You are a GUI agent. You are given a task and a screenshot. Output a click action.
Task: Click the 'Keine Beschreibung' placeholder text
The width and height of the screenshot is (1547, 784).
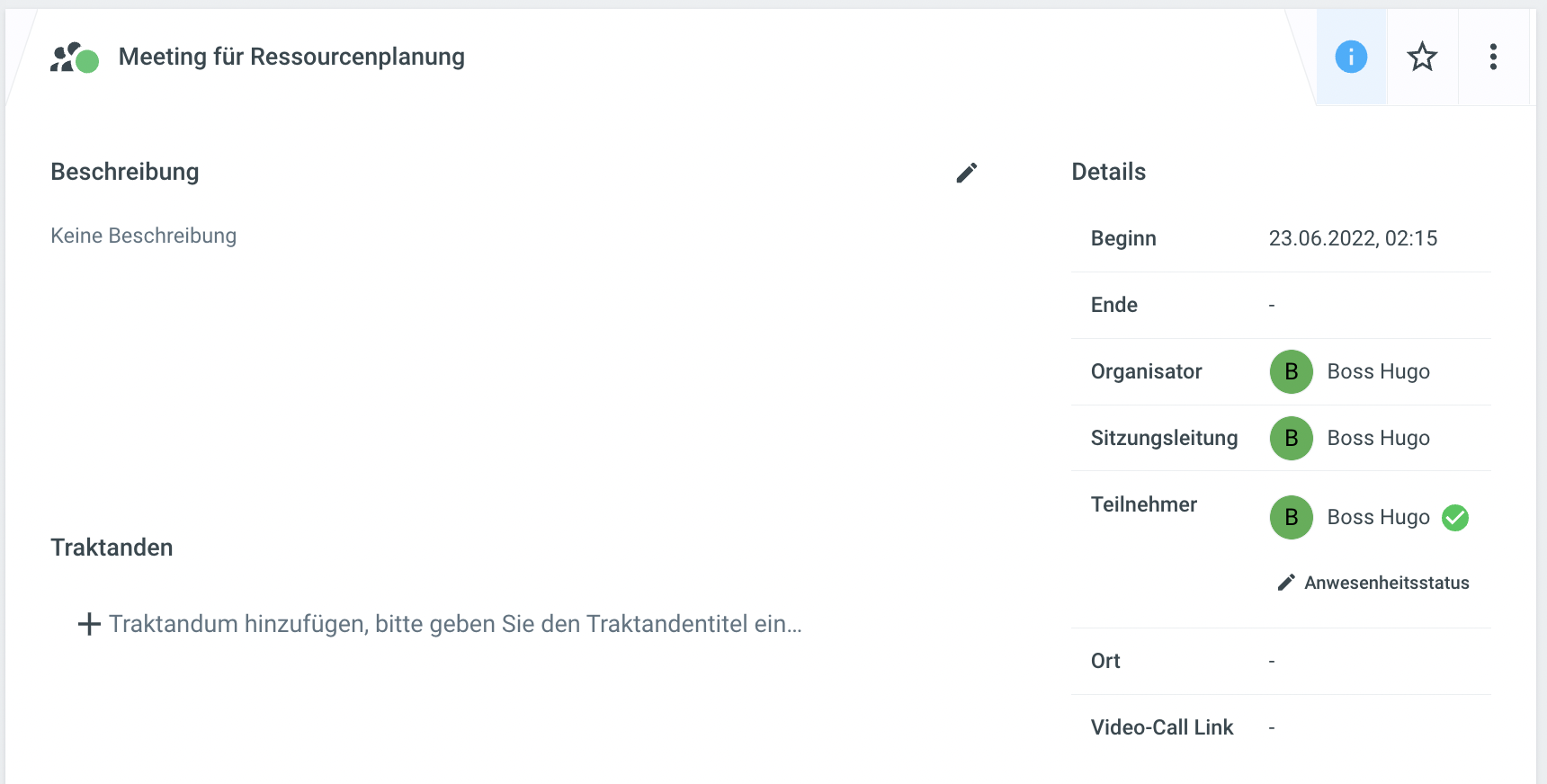pyautogui.click(x=144, y=236)
